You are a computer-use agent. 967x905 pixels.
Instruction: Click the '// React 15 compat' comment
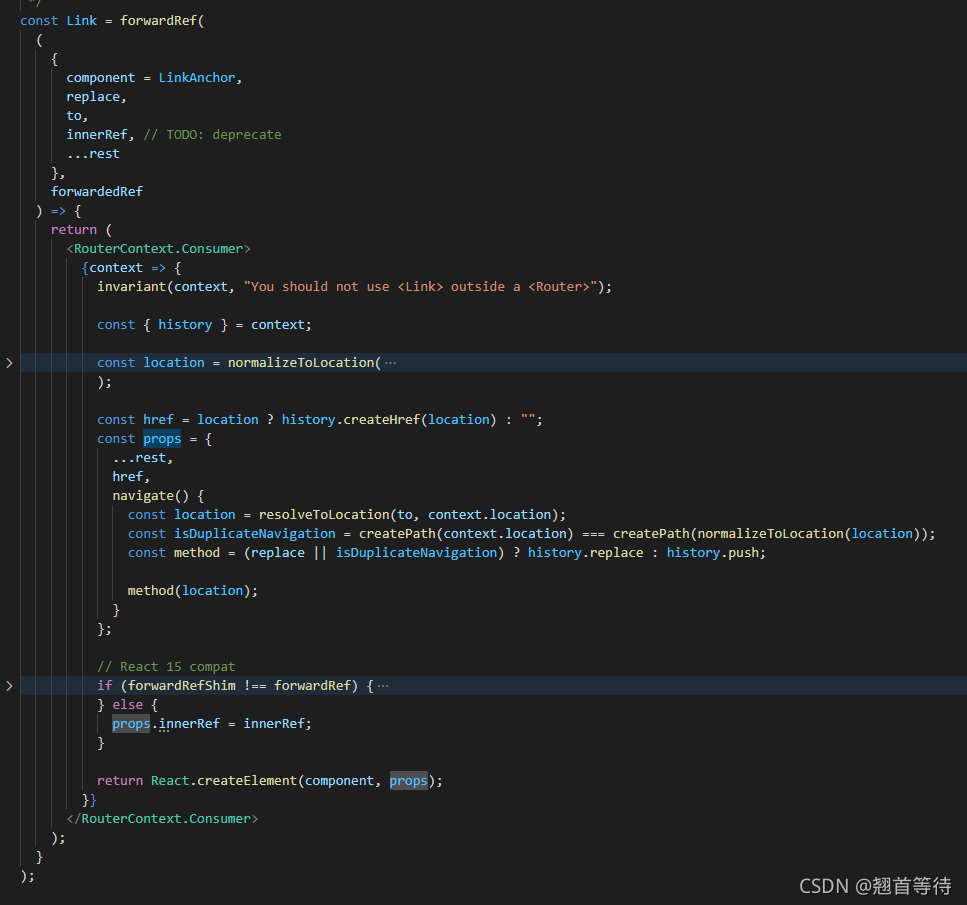(x=166, y=666)
